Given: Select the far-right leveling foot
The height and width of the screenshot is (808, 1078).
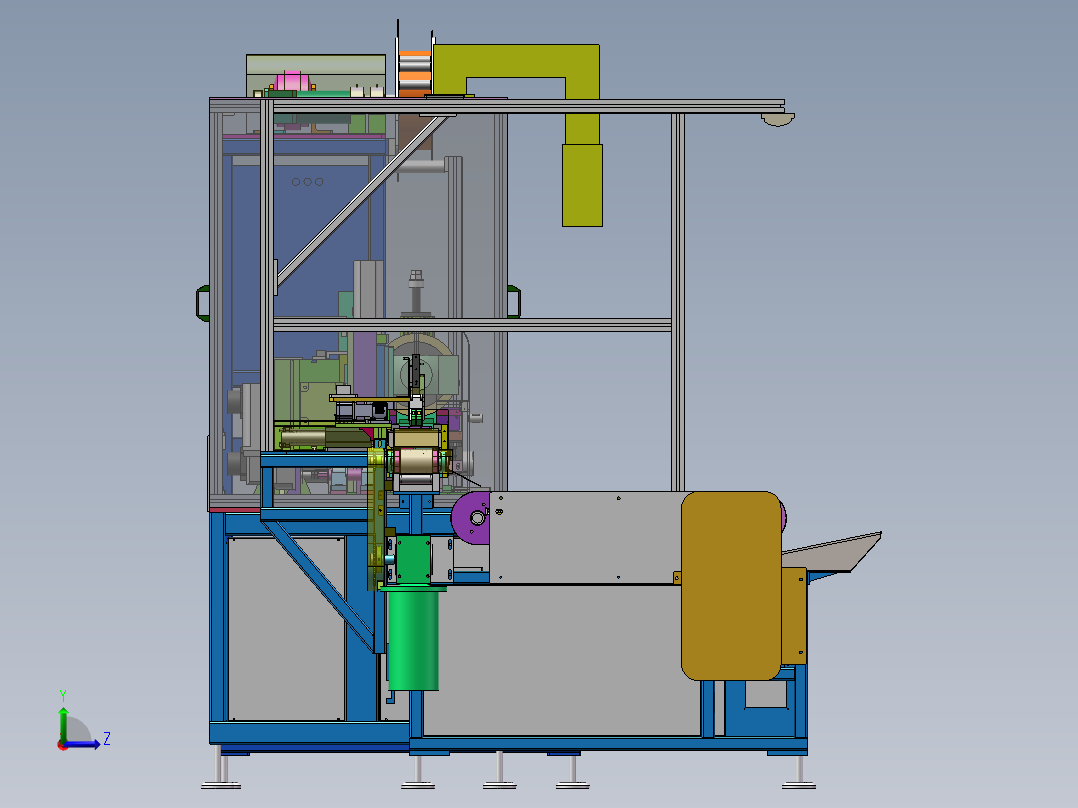Looking at the screenshot, I should pos(799,772).
